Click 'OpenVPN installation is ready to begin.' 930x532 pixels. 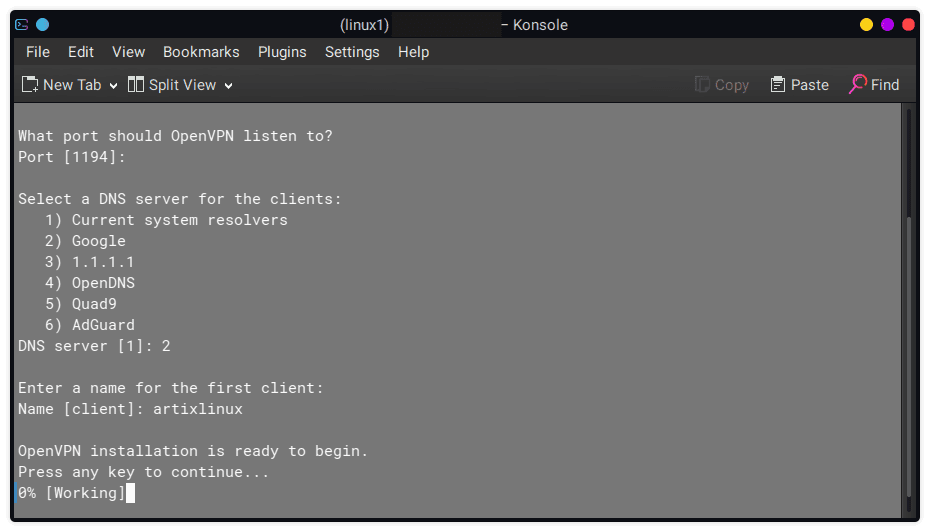point(193,451)
